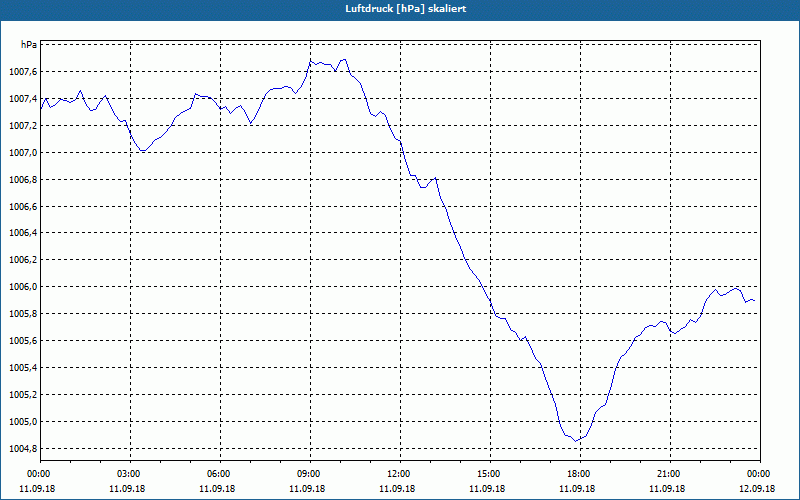The image size is (800, 500).
Task: Click the 12:00 time axis label
Action: (399, 474)
